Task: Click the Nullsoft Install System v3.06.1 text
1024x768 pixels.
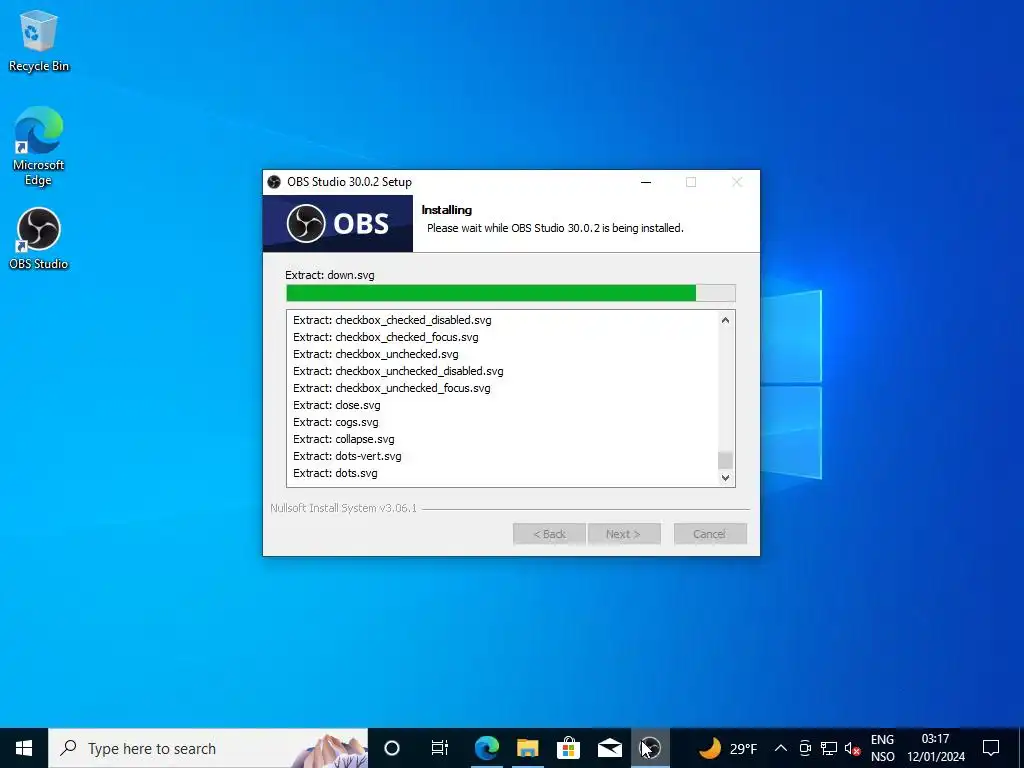Action: point(344,508)
